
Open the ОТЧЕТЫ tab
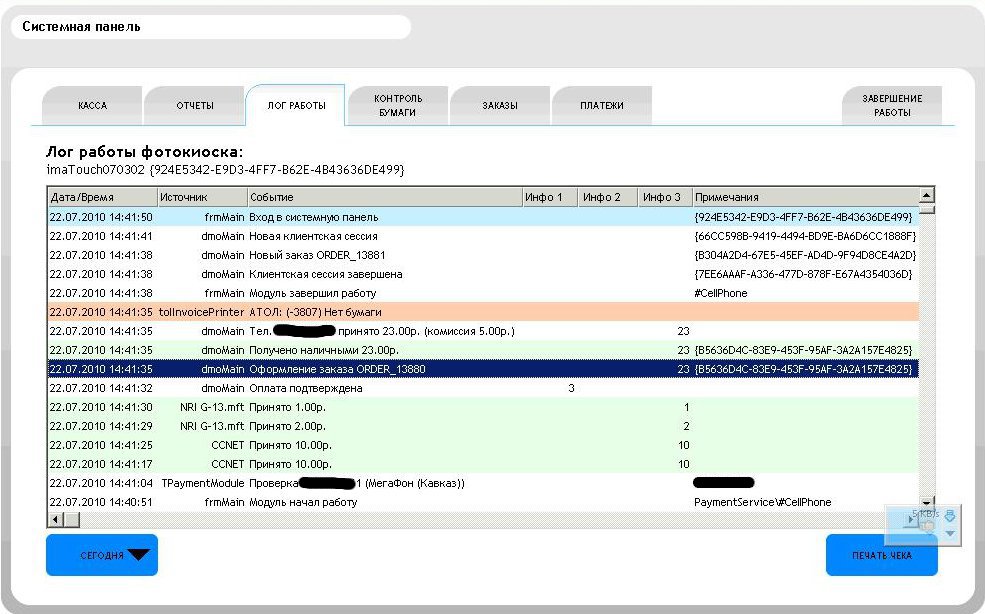195,106
